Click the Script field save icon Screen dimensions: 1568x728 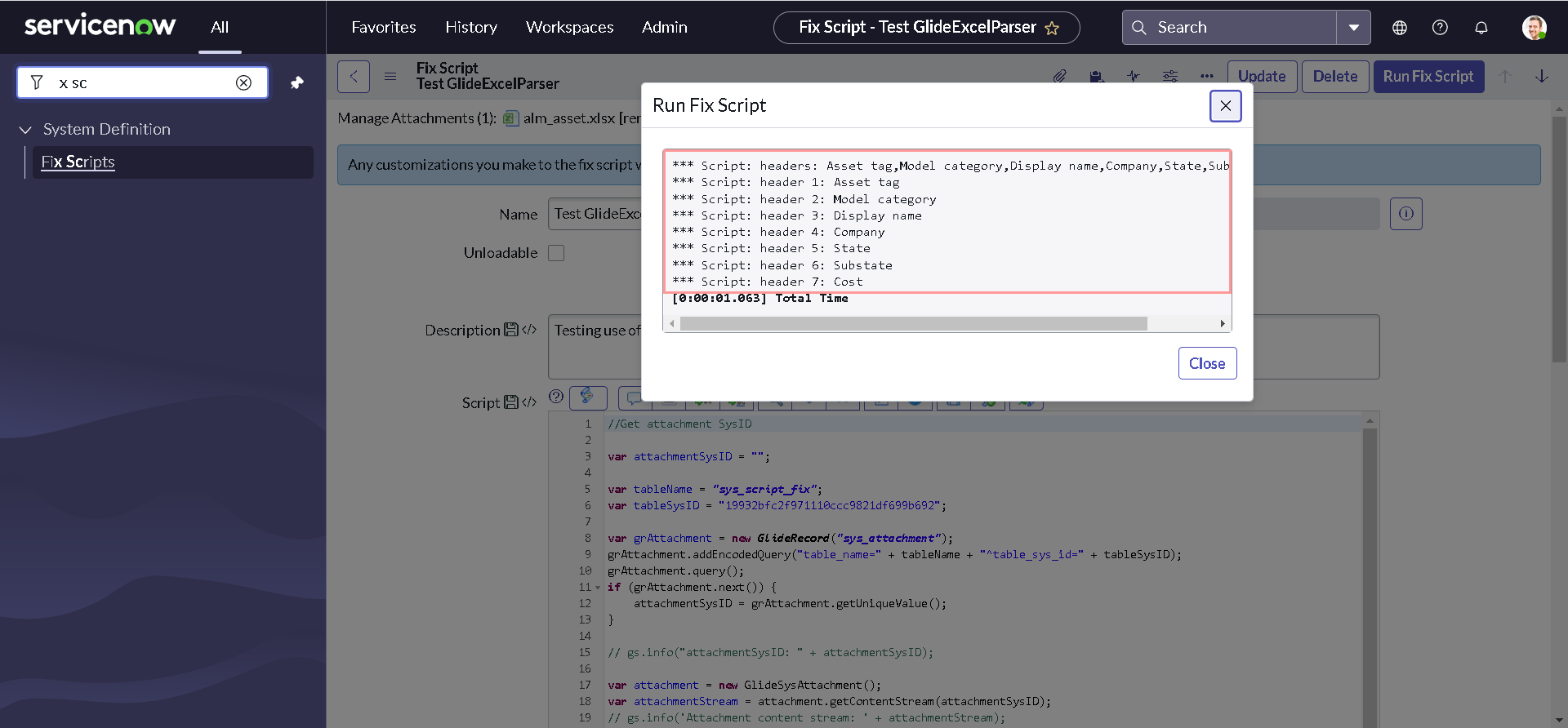pyautogui.click(x=511, y=402)
